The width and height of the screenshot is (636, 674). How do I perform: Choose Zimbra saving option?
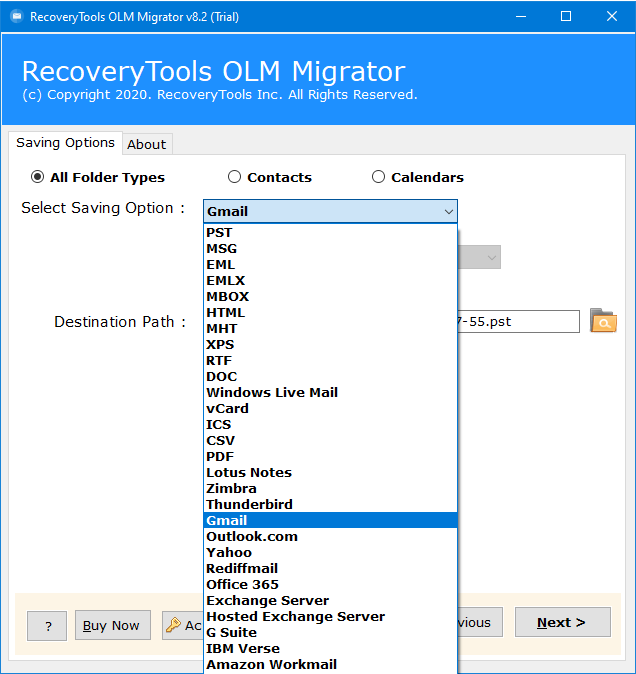[x=330, y=488]
